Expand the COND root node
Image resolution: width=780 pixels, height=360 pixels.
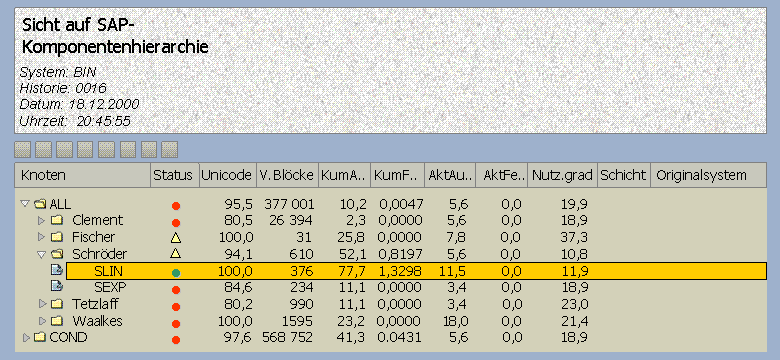(x=26, y=338)
